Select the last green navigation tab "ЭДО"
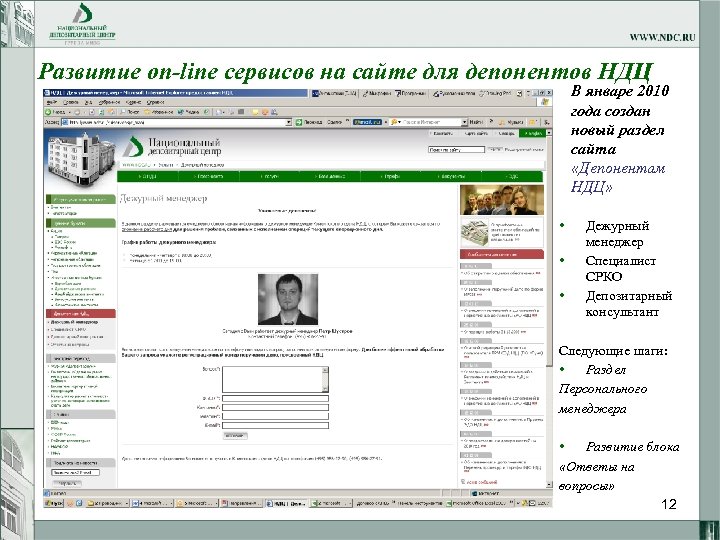This screenshot has height=540, width=720. tap(512, 176)
